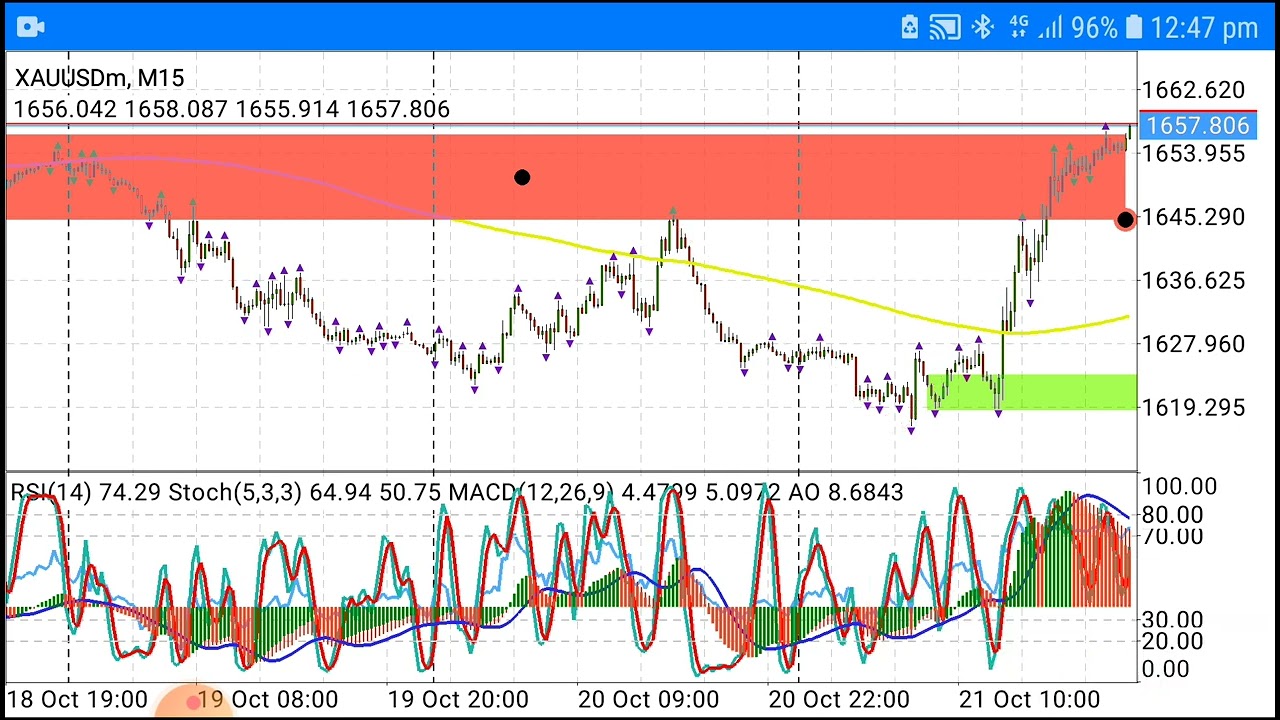The height and width of the screenshot is (720, 1280).
Task: Tap the 19 Oct 20:00 time label
Action: coord(458,700)
